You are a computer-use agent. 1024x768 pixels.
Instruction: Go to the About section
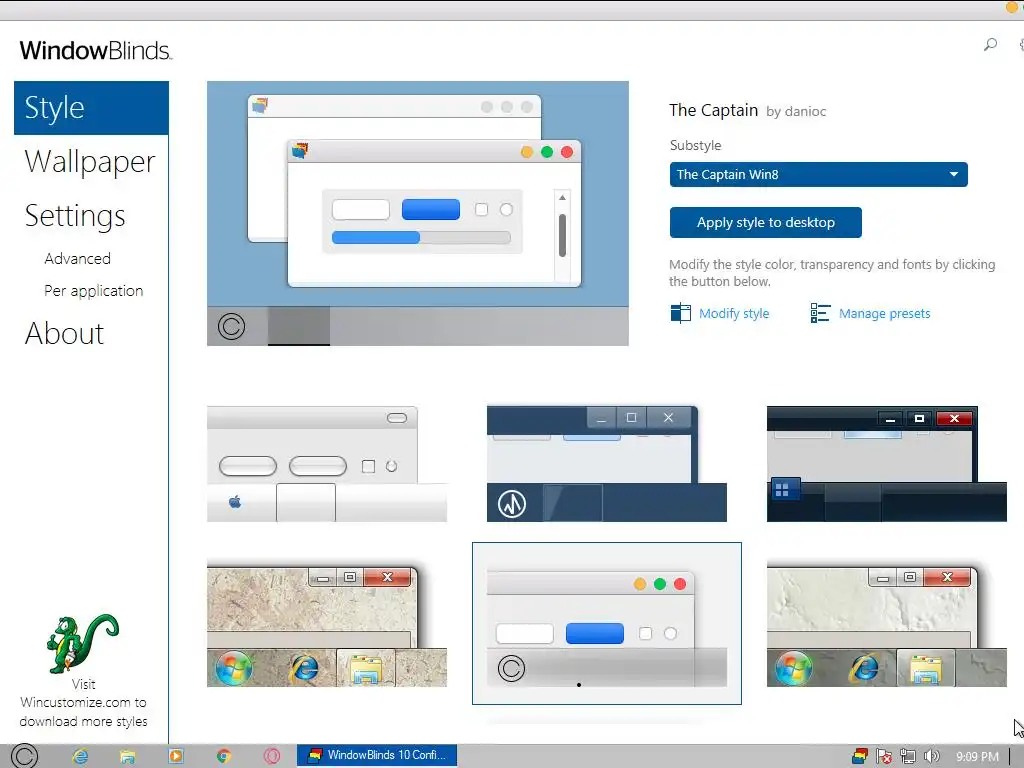64,334
